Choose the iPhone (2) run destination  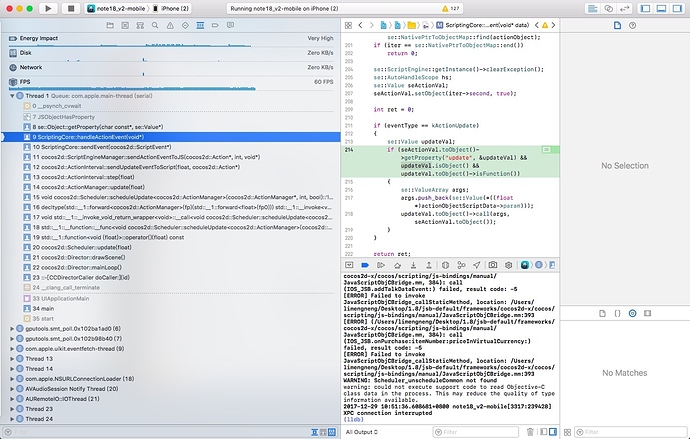[x=171, y=8]
